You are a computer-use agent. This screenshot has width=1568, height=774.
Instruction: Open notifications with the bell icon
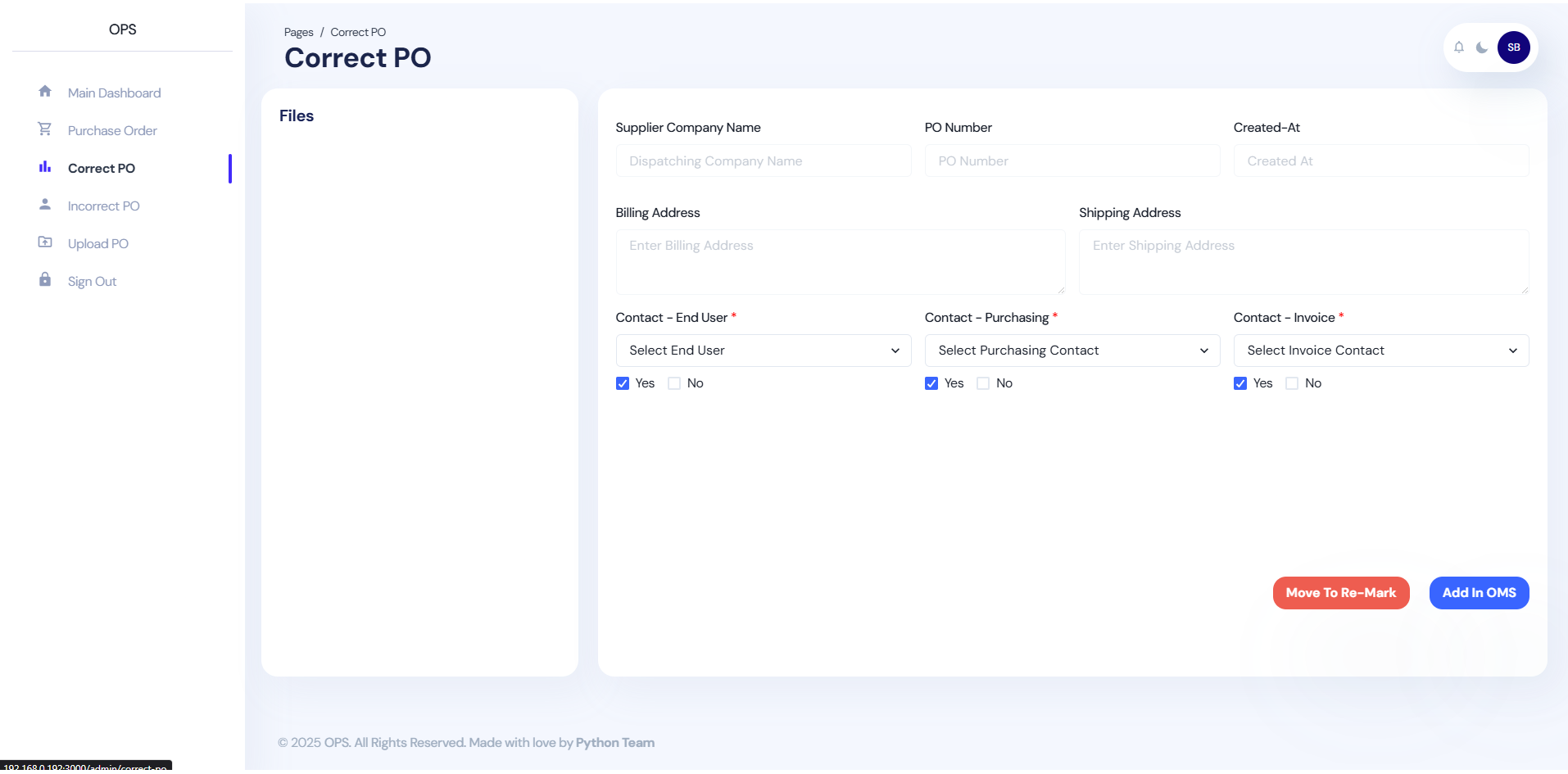(1459, 48)
